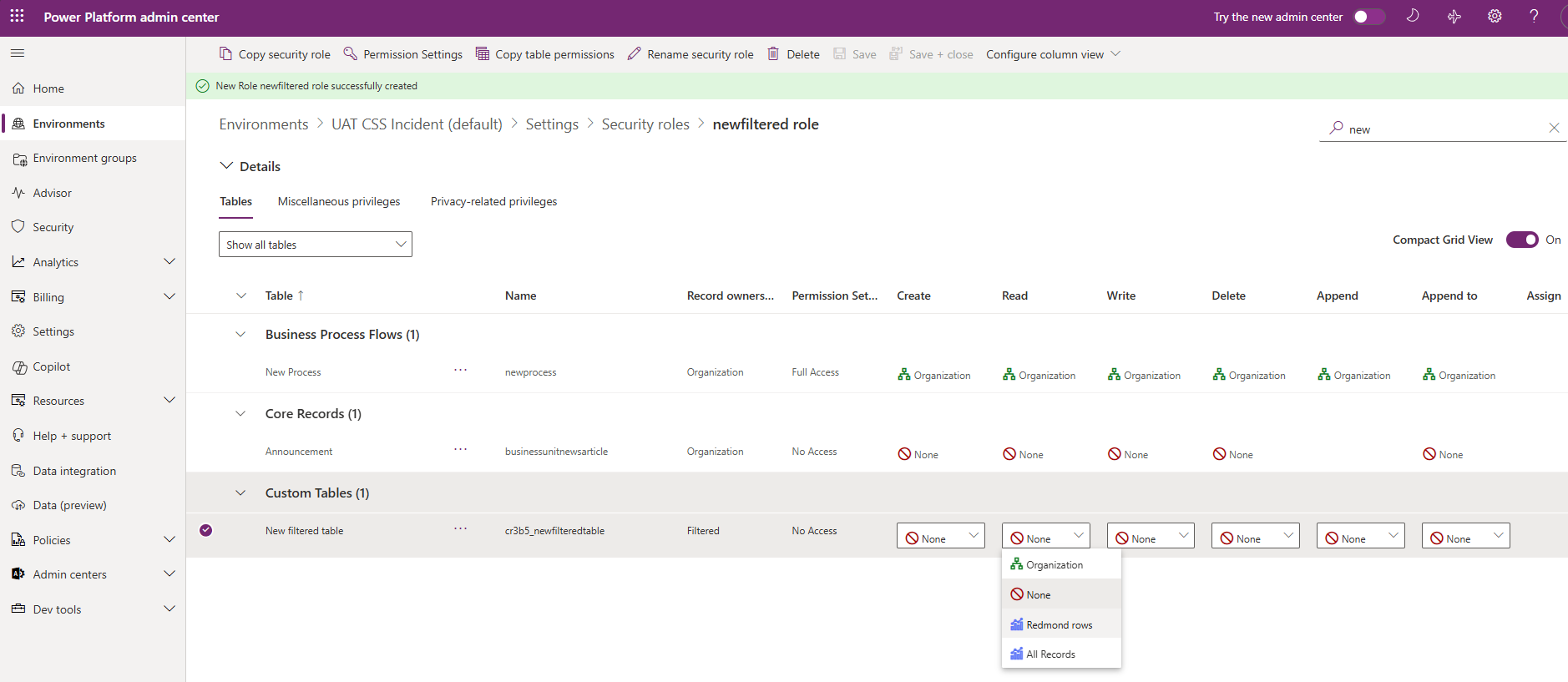Click Rename security role pencil button
This screenshot has width=1568, height=682.
(x=690, y=54)
